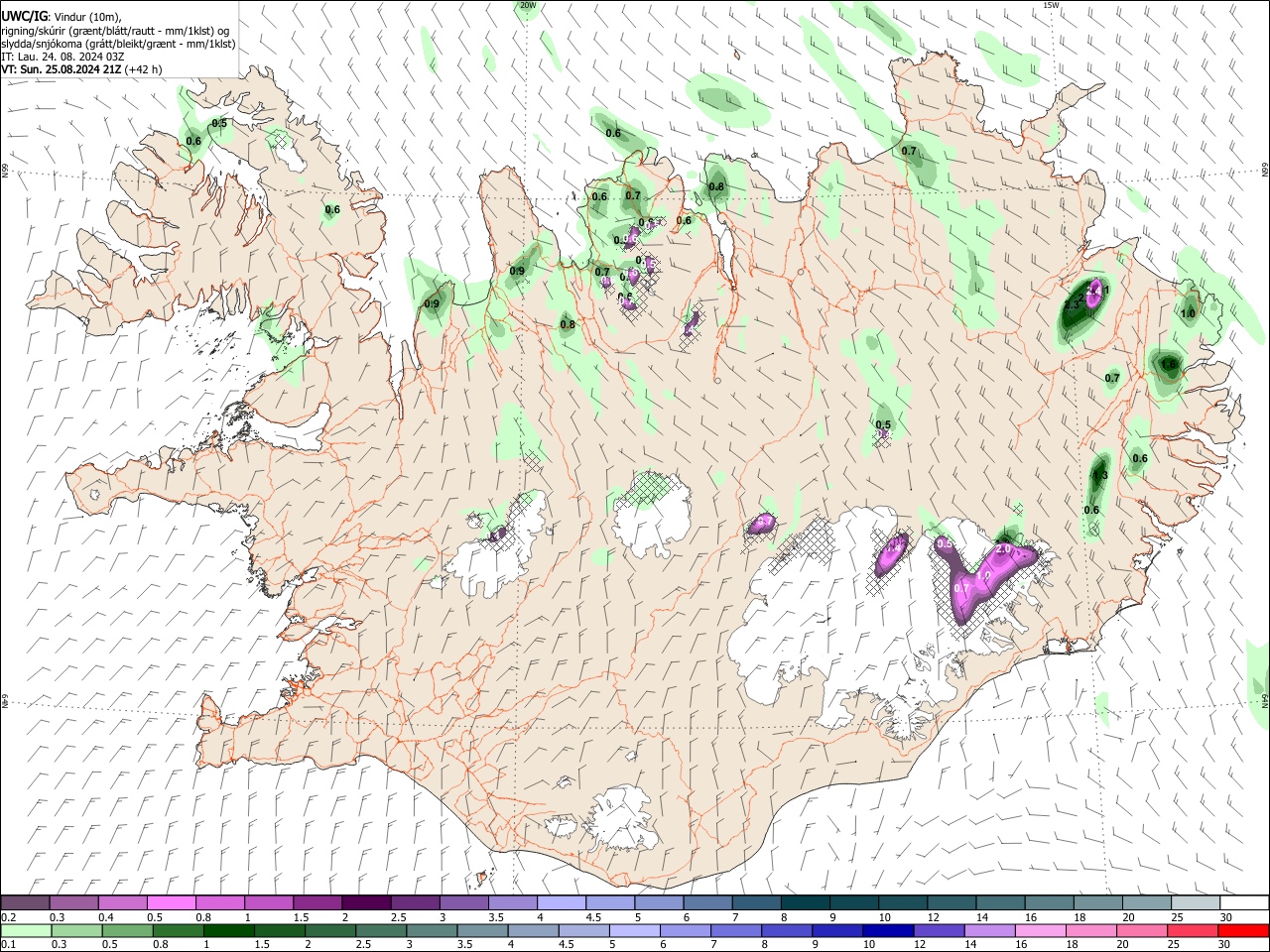Click the '1.3' precipitation value on map

[1099, 475]
